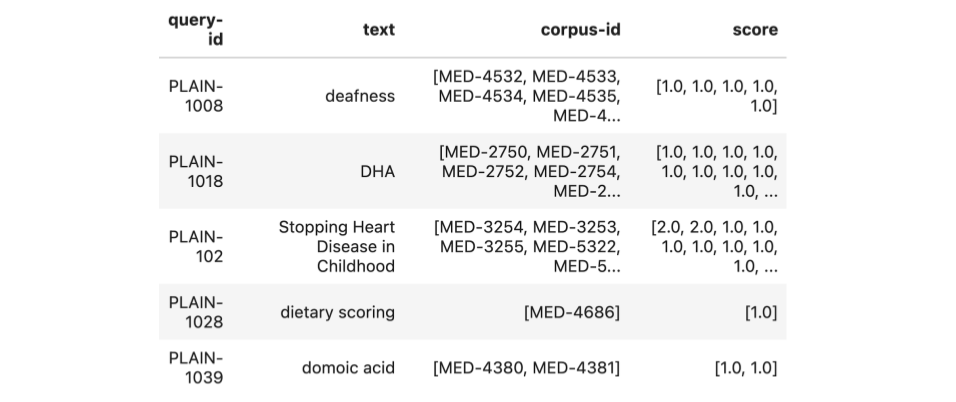Select 'Stopping Heart Disease in Childhood' cell
Viewport: 956px width, 402px height.
tap(336, 247)
